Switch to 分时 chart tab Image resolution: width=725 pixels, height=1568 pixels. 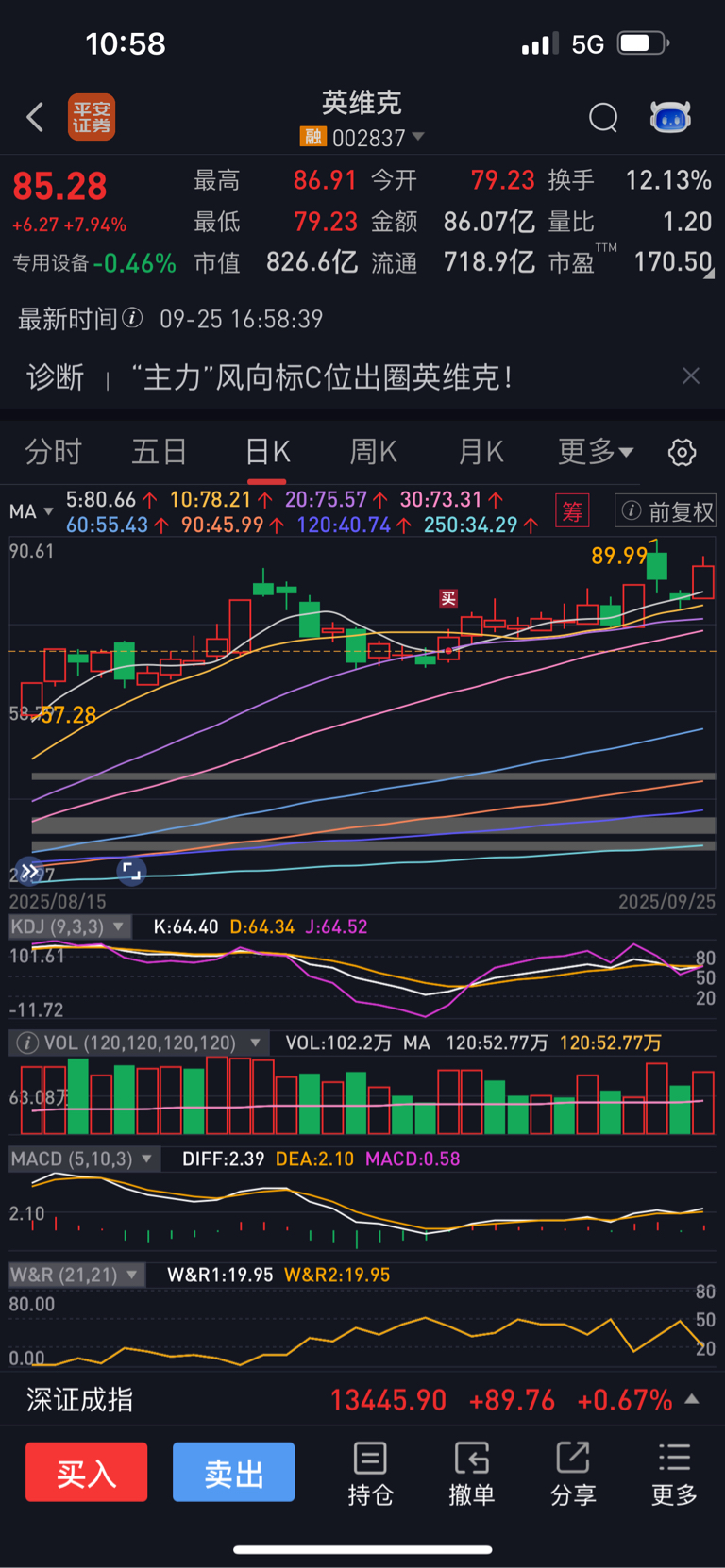tap(54, 452)
